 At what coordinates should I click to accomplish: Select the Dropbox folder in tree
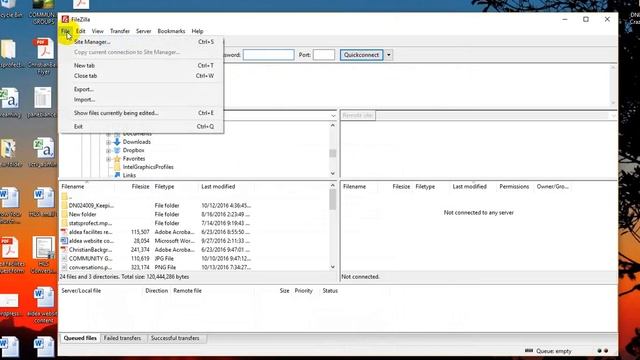click(133, 151)
